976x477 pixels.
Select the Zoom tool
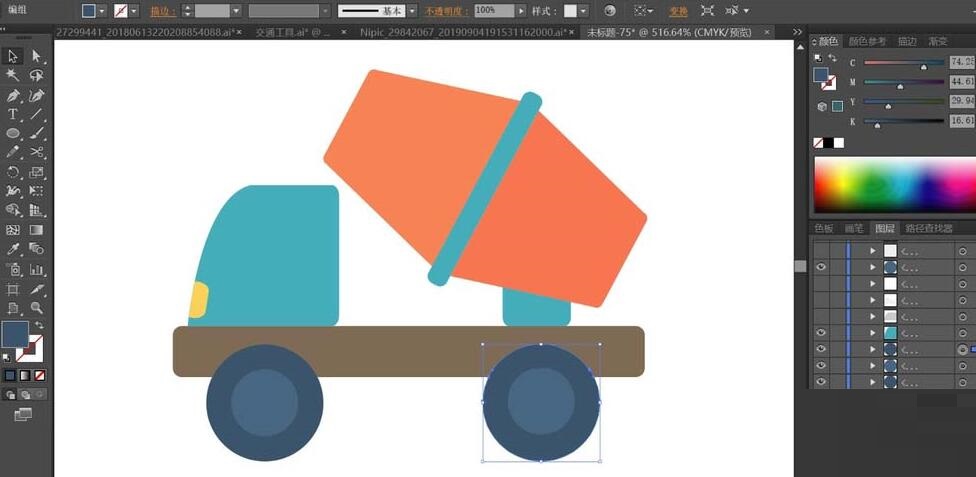point(36,308)
